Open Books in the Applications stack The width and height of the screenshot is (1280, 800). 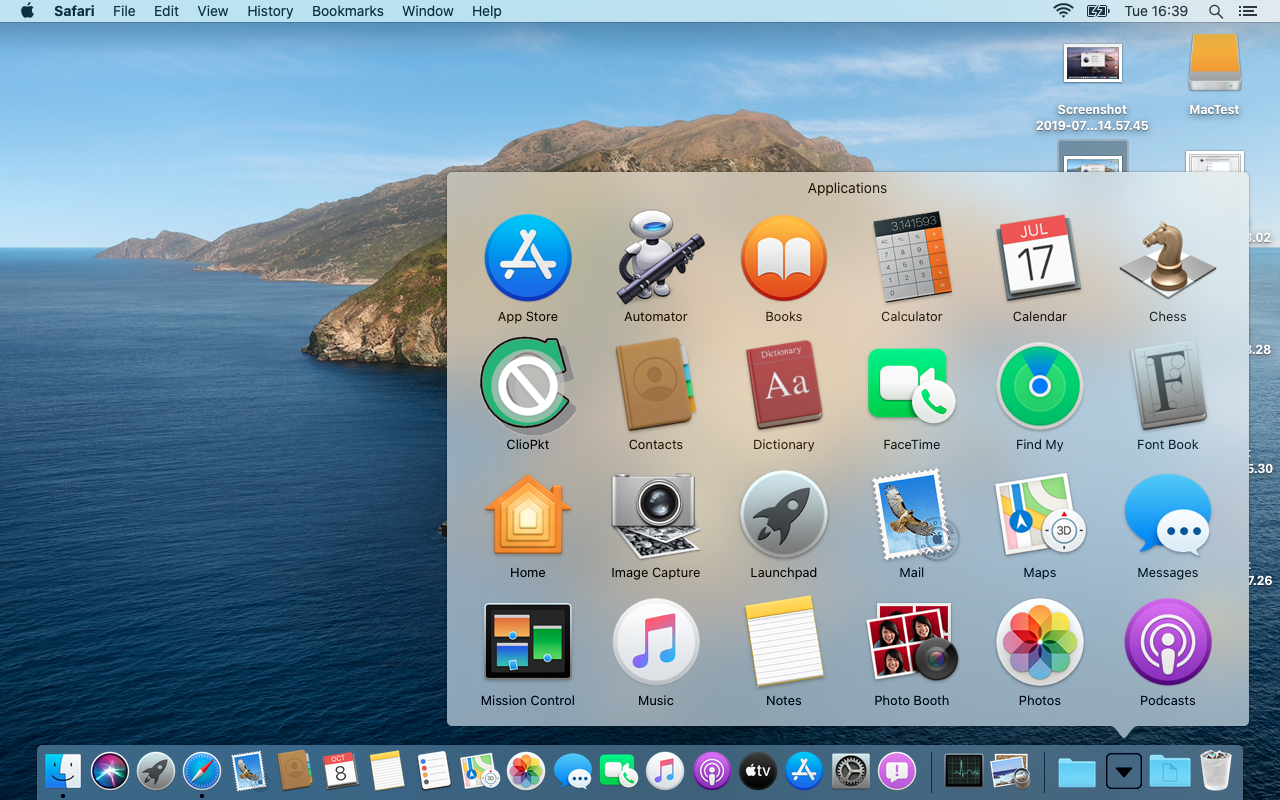point(784,258)
